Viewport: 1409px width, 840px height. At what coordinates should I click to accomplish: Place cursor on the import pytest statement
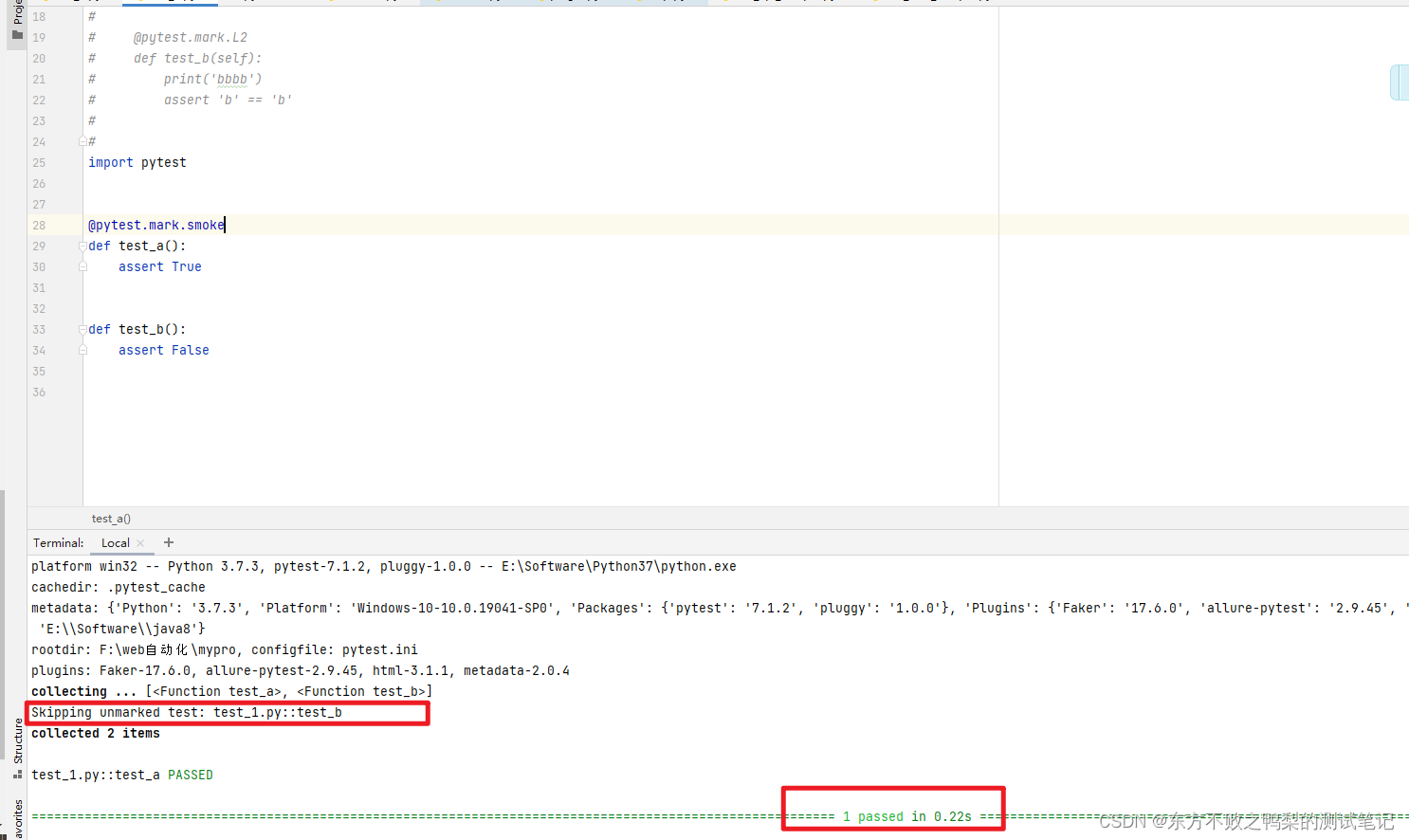click(x=137, y=162)
